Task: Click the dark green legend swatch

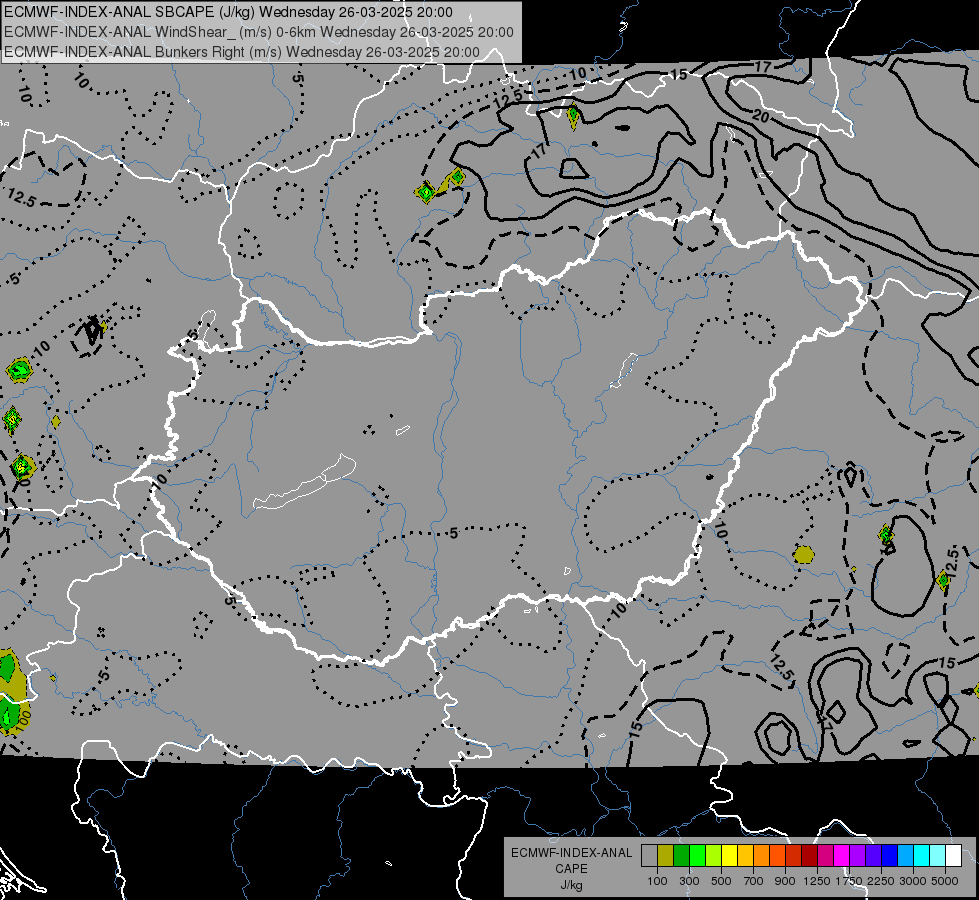Action: tap(681, 855)
